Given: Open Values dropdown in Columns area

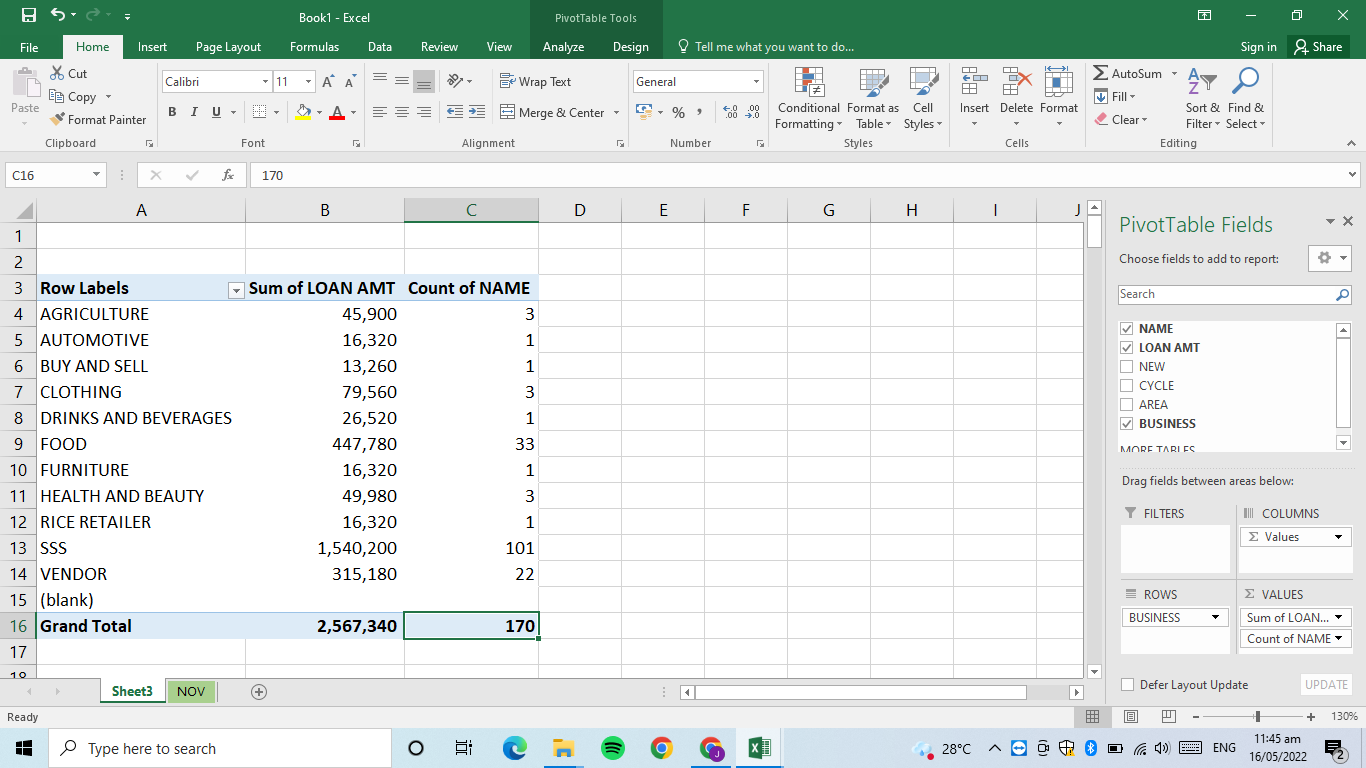Looking at the screenshot, I should pos(1338,537).
